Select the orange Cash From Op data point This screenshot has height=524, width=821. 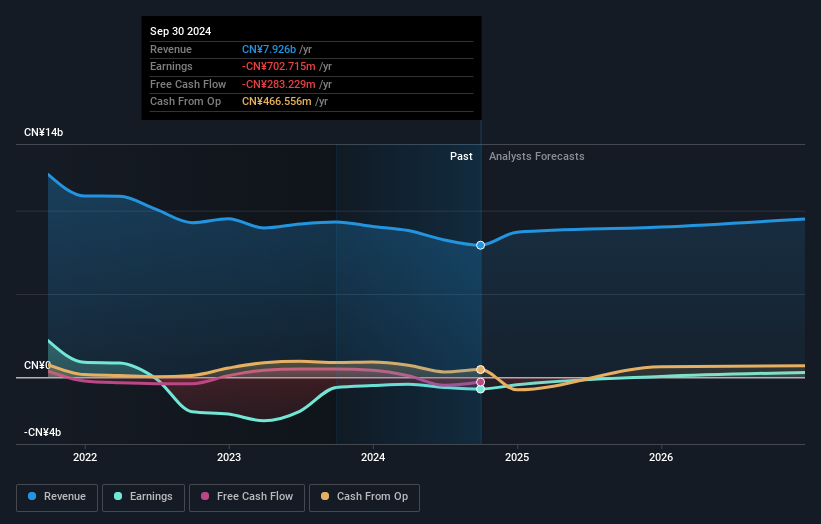(480, 370)
